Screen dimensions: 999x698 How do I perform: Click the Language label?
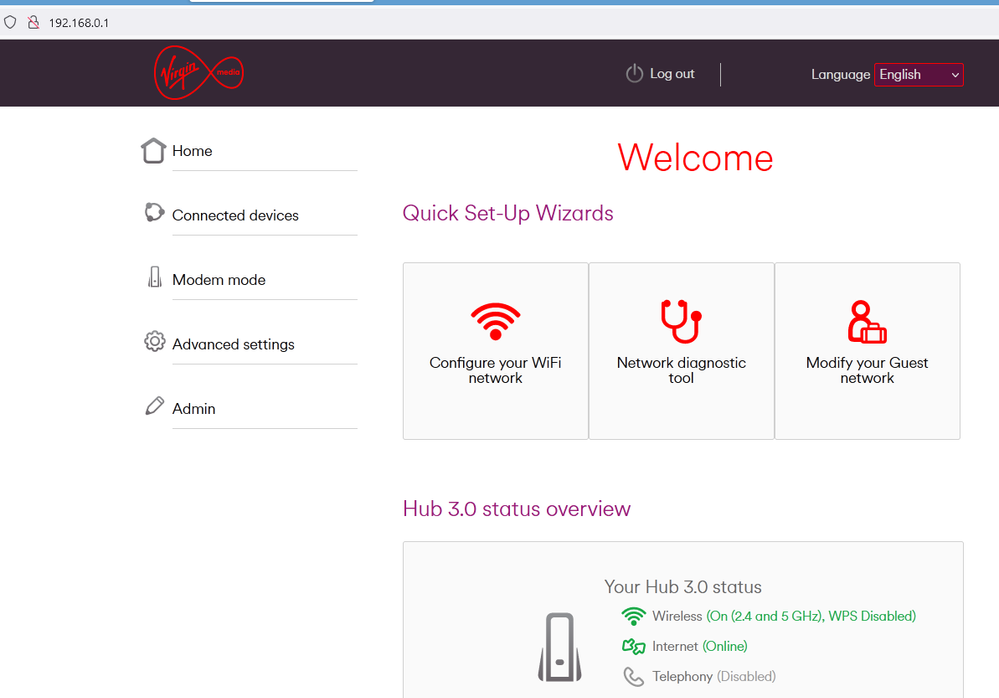pyautogui.click(x=840, y=75)
